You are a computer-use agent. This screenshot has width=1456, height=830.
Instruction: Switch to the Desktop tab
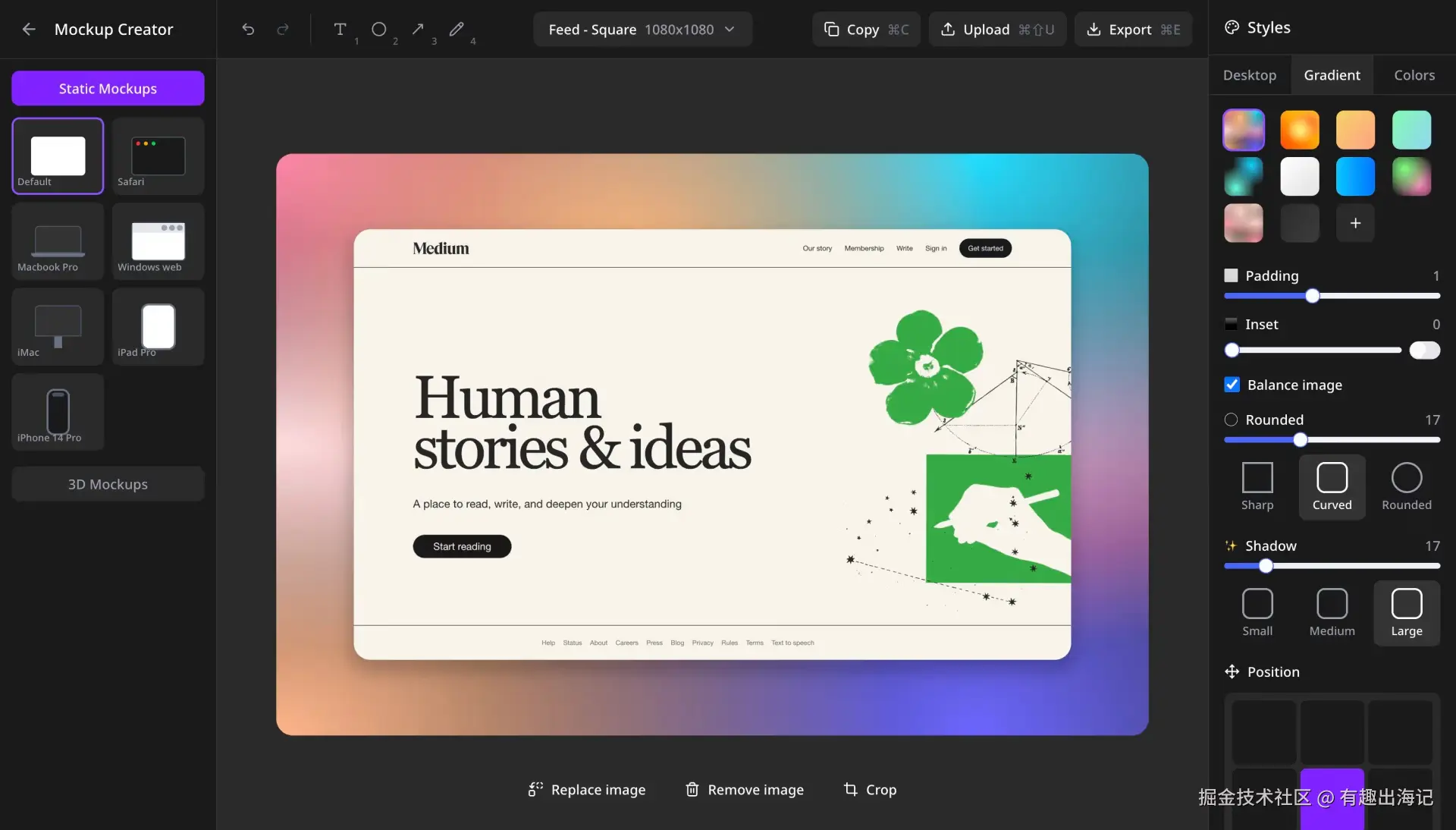[1249, 75]
